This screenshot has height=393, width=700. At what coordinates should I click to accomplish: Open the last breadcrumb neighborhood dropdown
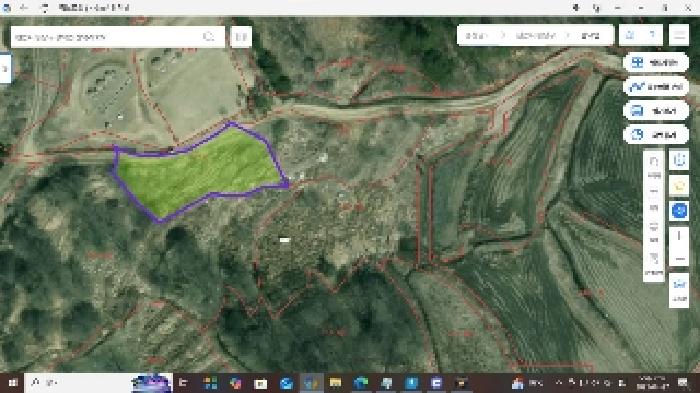tap(590, 36)
